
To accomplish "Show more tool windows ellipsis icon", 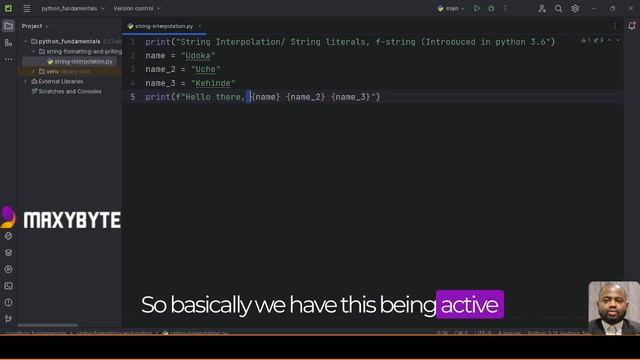I will (8, 59).
